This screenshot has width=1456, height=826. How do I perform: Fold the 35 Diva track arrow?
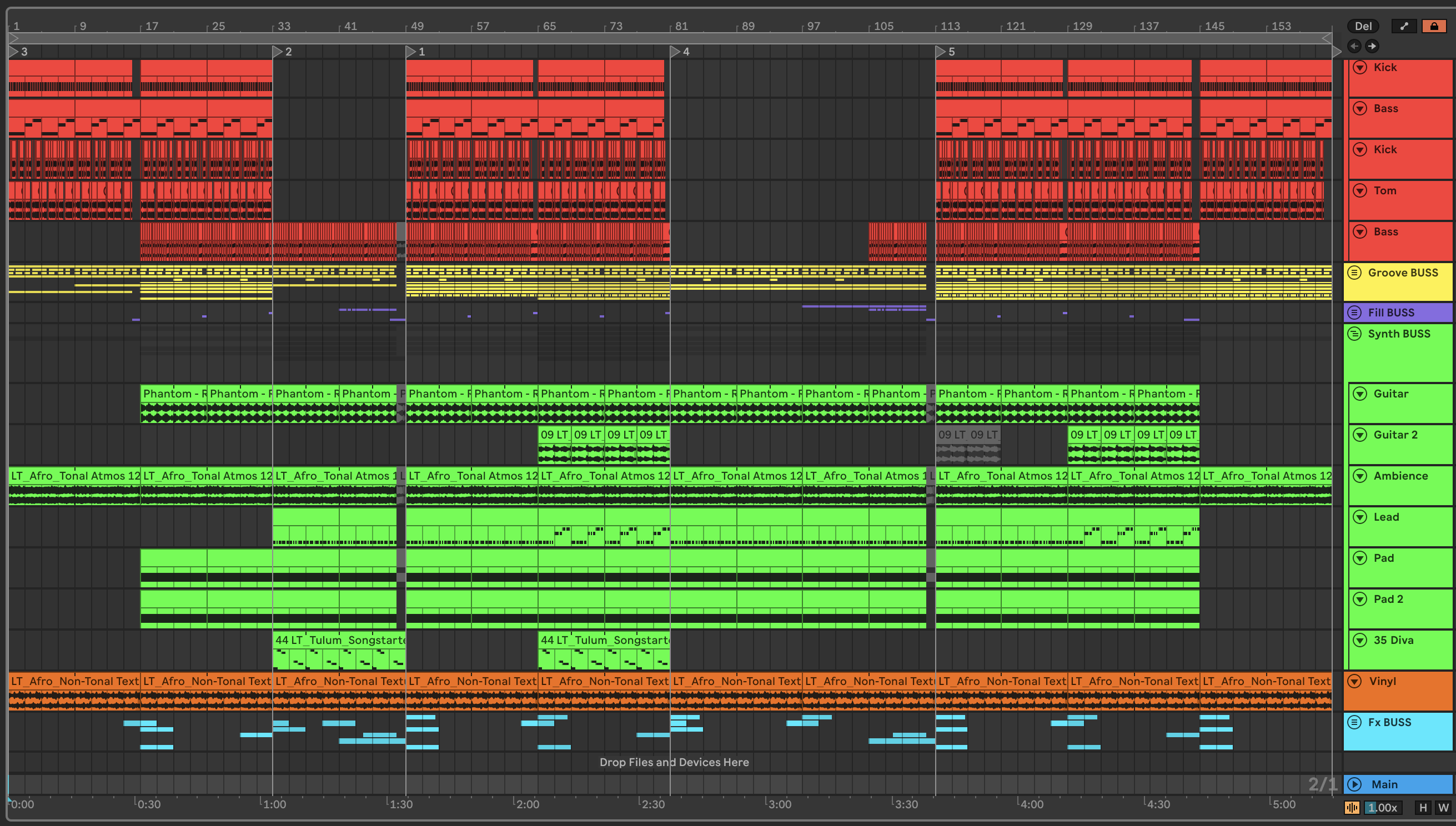1359,640
